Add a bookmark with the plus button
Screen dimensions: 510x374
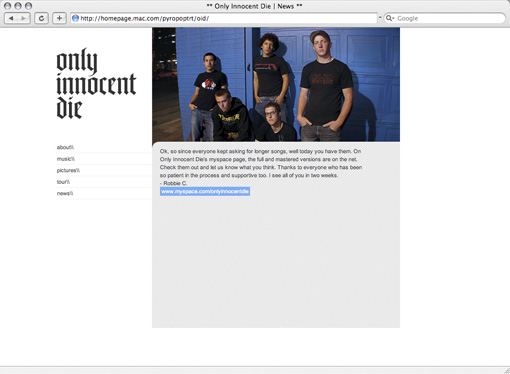59,18
